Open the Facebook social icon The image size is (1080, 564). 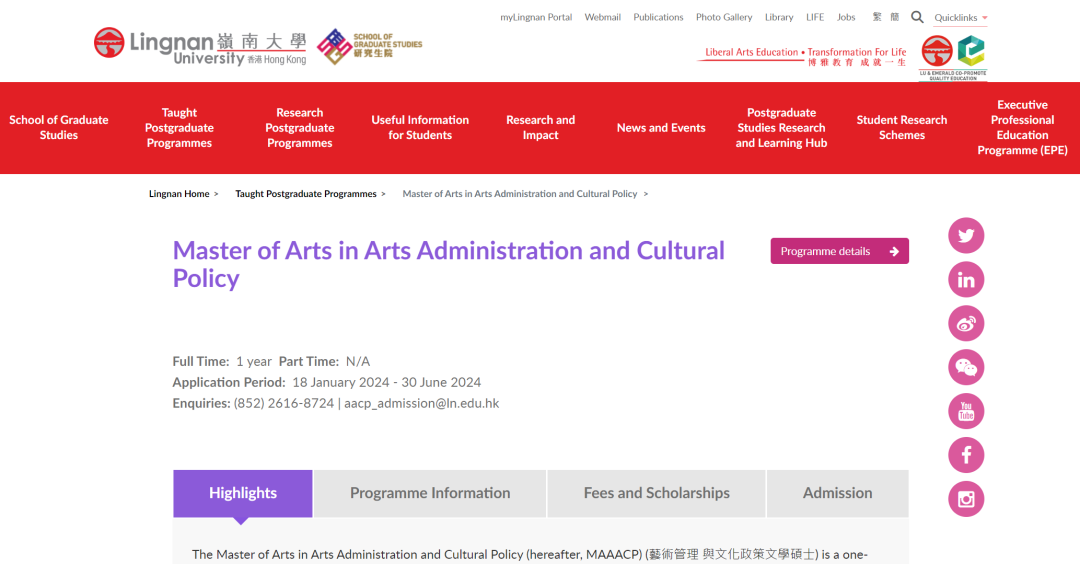click(966, 455)
